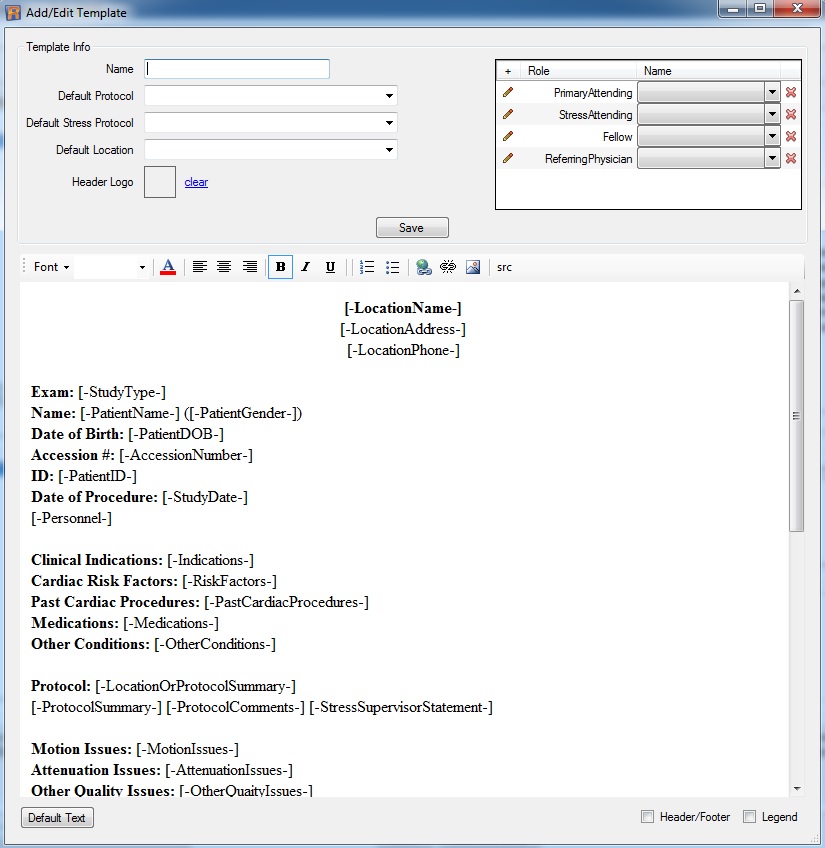Check the Legend checkbox
This screenshot has width=825, height=848.
[x=750, y=817]
